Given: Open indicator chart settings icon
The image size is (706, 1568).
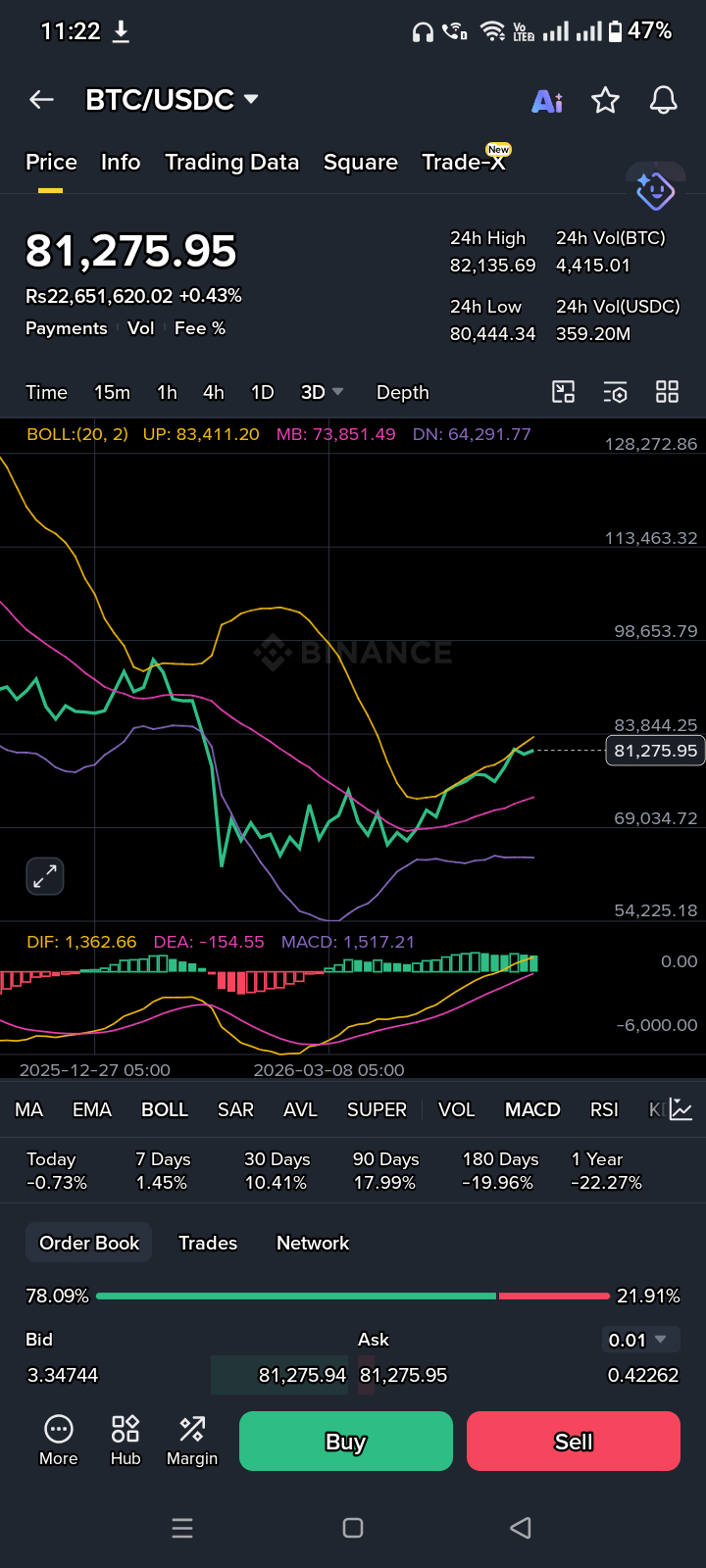Looking at the screenshot, I should [x=681, y=1109].
